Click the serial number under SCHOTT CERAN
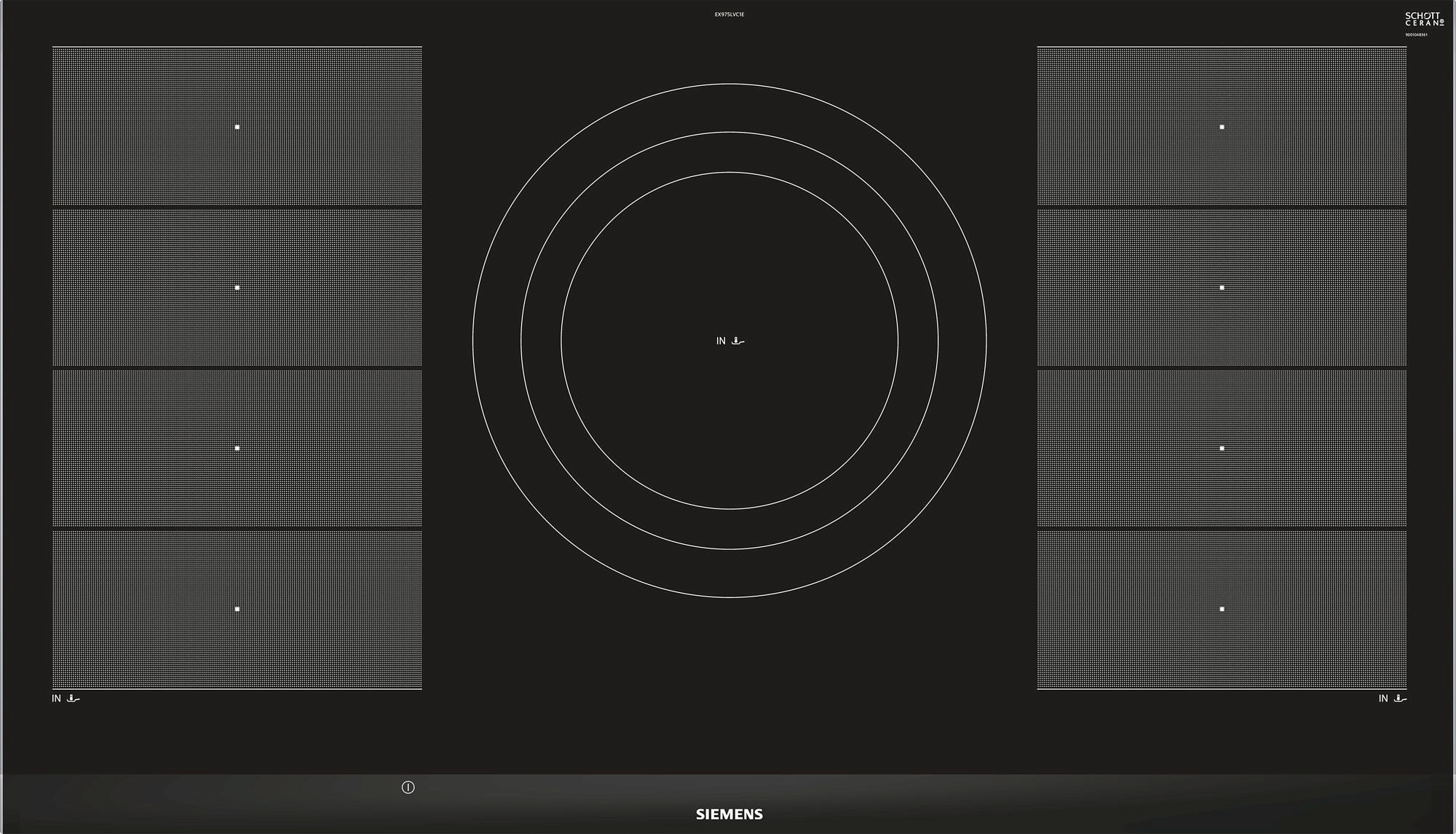Image resolution: width=1456 pixels, height=834 pixels. pos(1416,35)
